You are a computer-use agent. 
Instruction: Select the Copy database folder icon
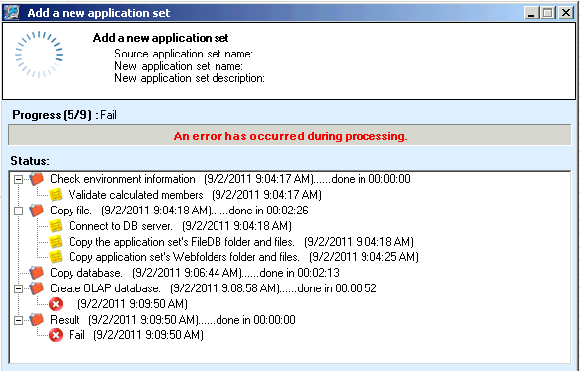pos(37,273)
